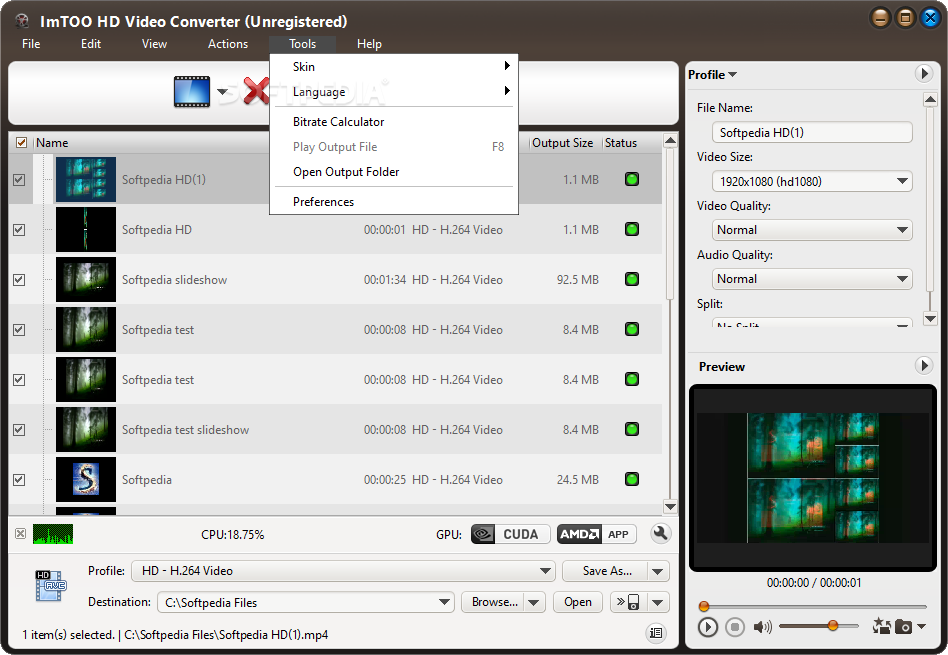Click the Add File filmstrip icon

[192, 92]
